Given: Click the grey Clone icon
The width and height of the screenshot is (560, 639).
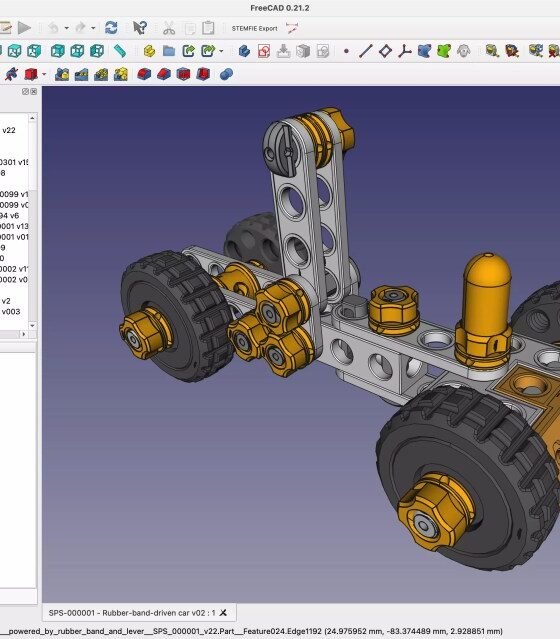Looking at the screenshot, I should [x=463, y=51].
